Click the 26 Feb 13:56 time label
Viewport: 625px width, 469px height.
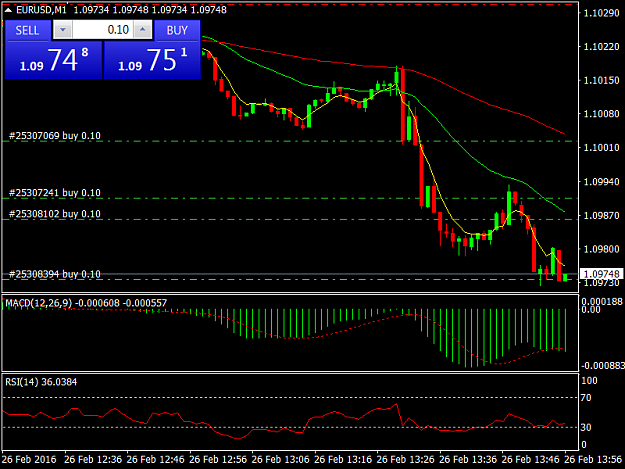pyautogui.click(x=593, y=459)
